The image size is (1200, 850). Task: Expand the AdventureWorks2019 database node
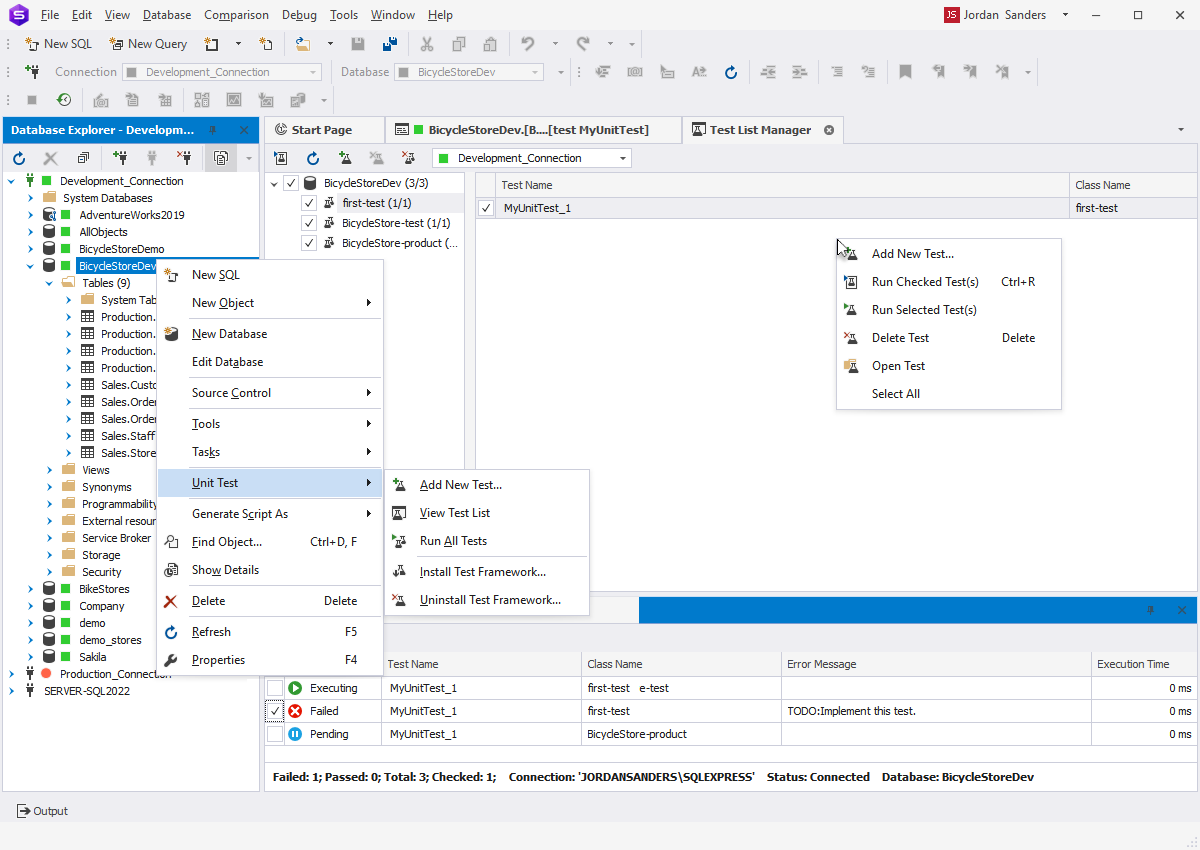coord(31,215)
